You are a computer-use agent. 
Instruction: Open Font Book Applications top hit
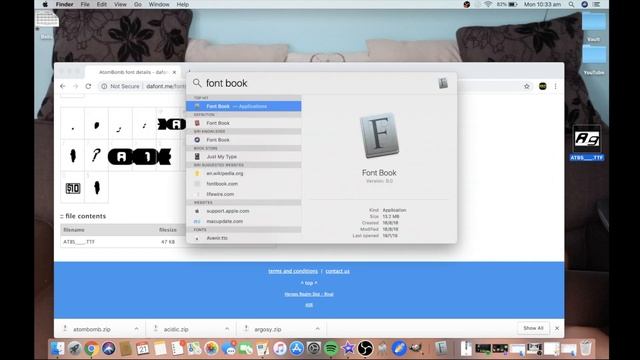pos(244,106)
